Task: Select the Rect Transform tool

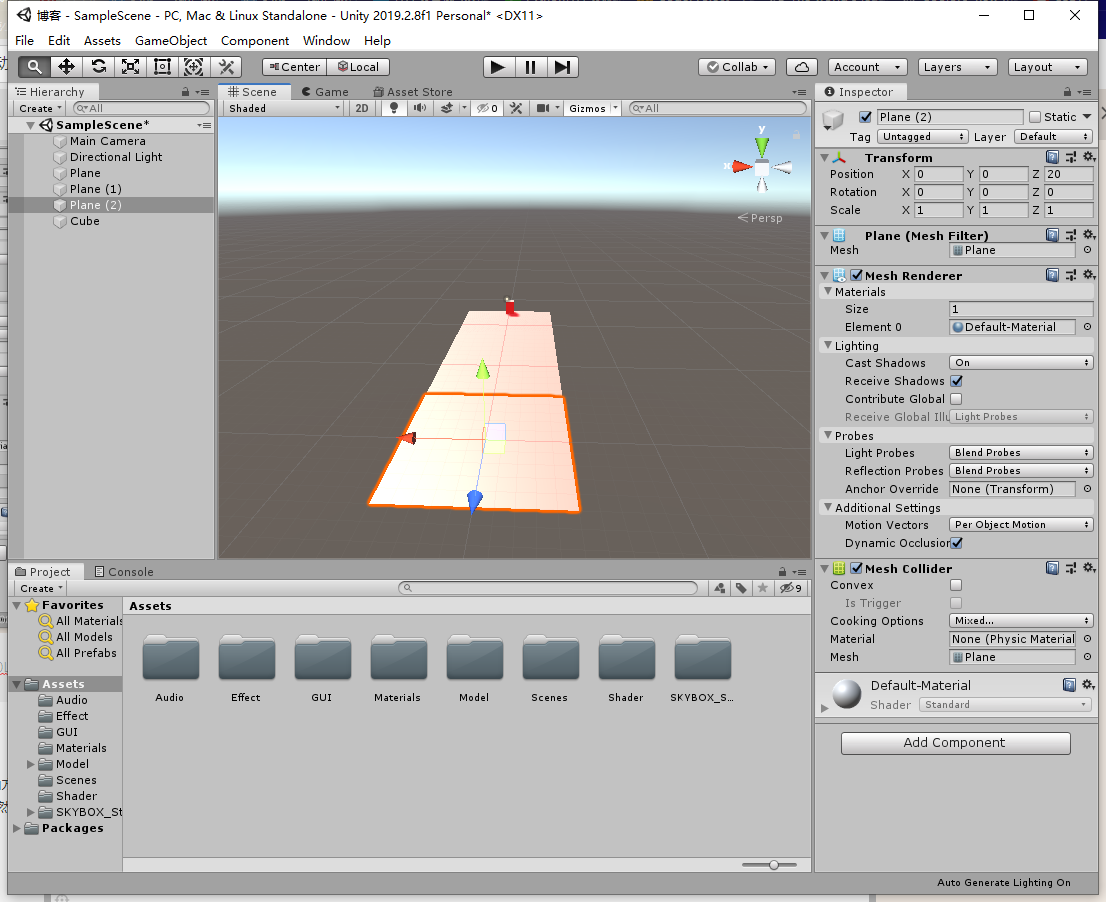Action: [x=162, y=67]
